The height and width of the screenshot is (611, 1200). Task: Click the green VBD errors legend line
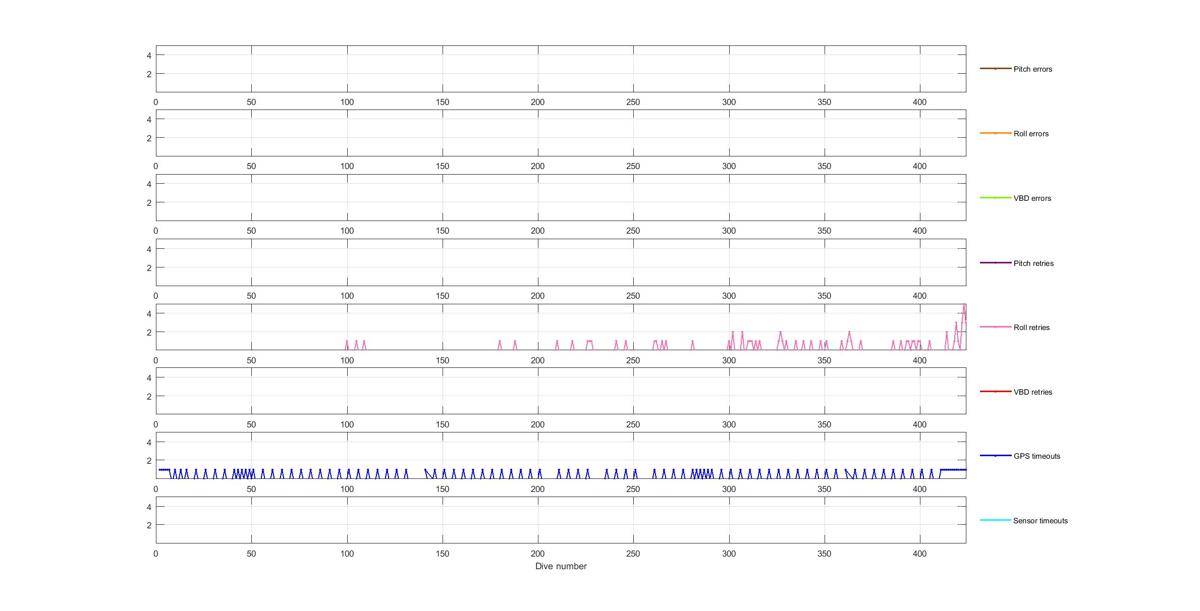click(x=995, y=198)
